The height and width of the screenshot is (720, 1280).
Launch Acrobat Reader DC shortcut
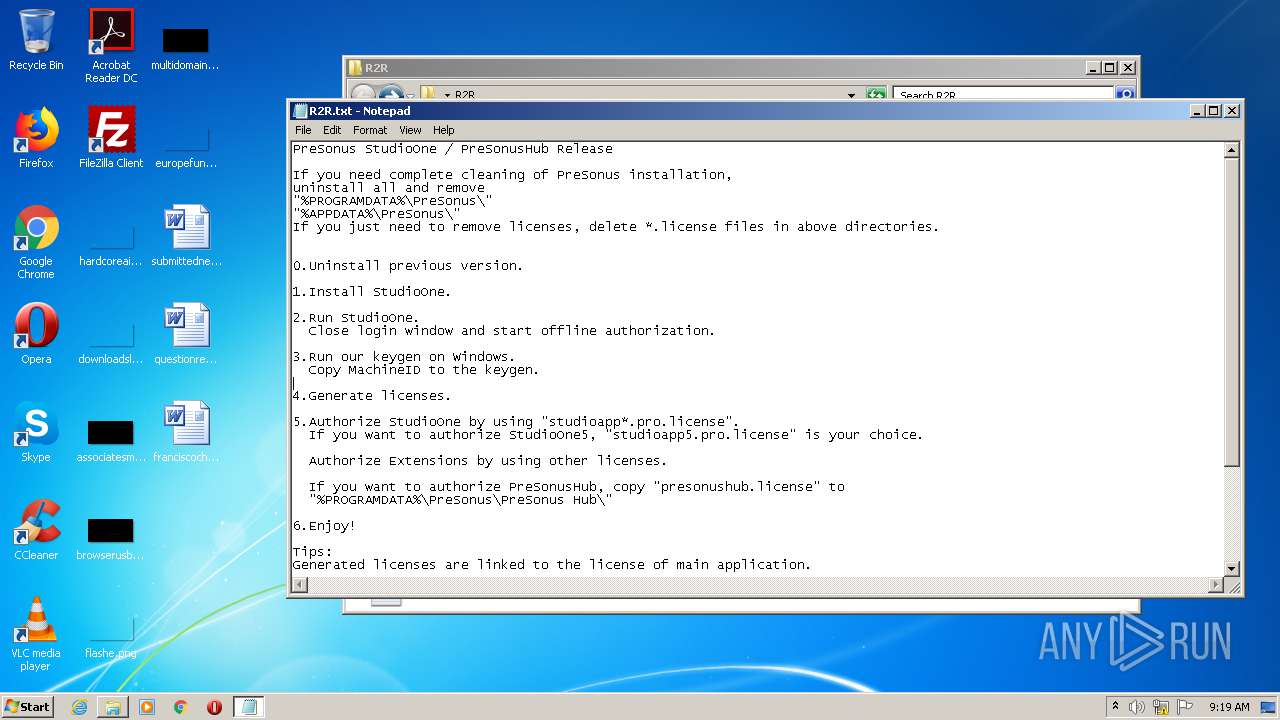tap(111, 46)
